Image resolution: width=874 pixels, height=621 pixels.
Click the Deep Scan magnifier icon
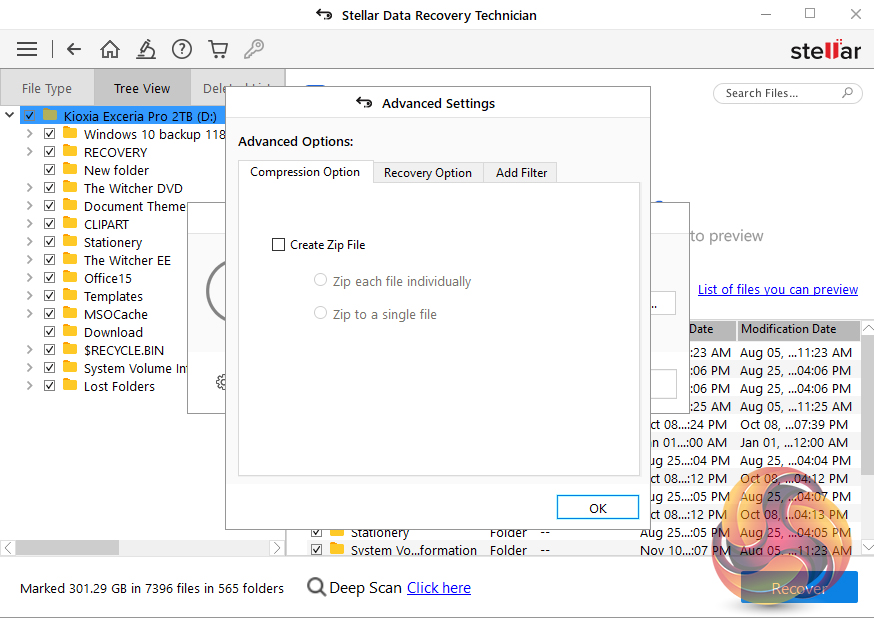pos(316,587)
